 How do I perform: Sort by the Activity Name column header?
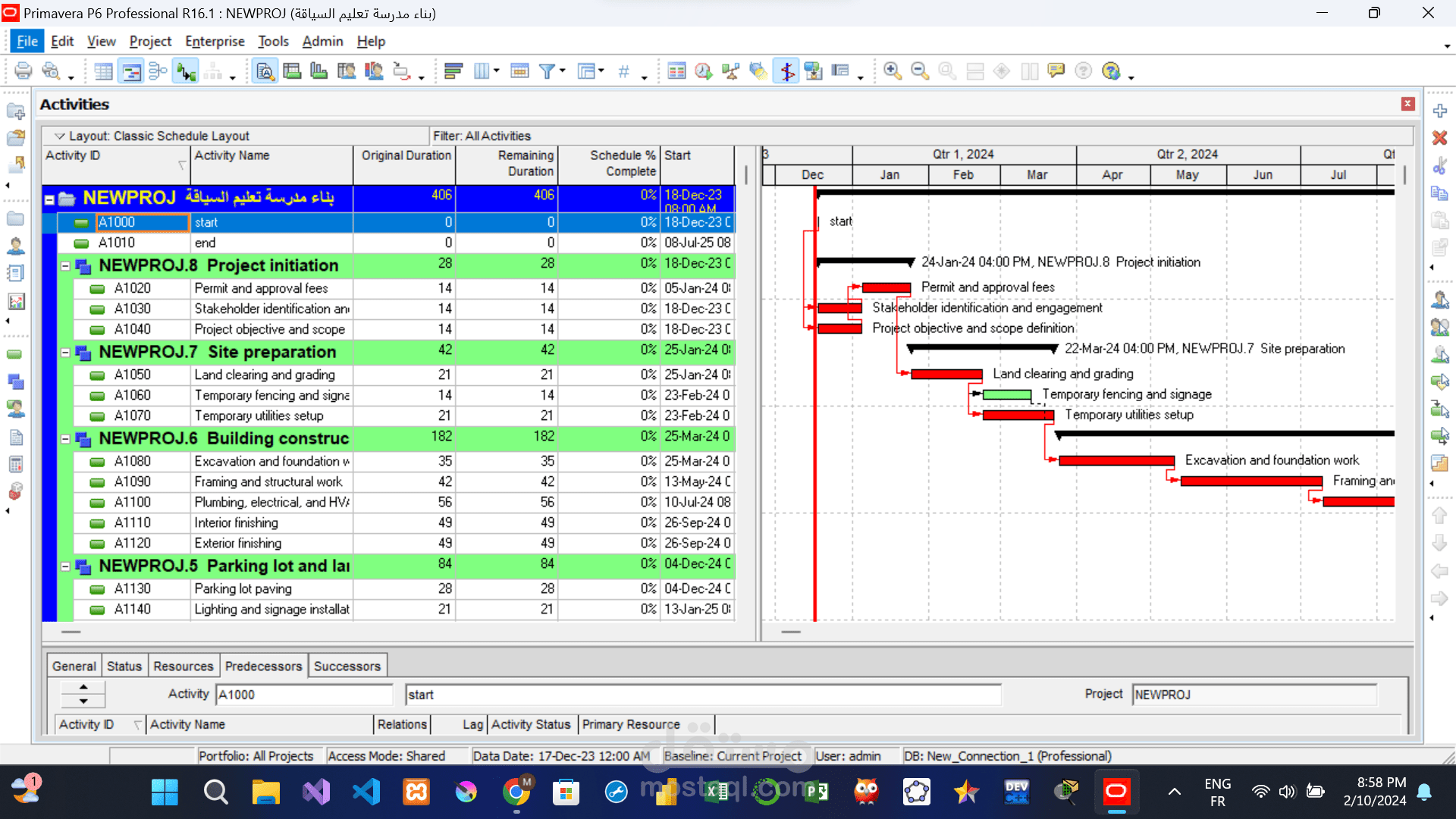coord(271,164)
